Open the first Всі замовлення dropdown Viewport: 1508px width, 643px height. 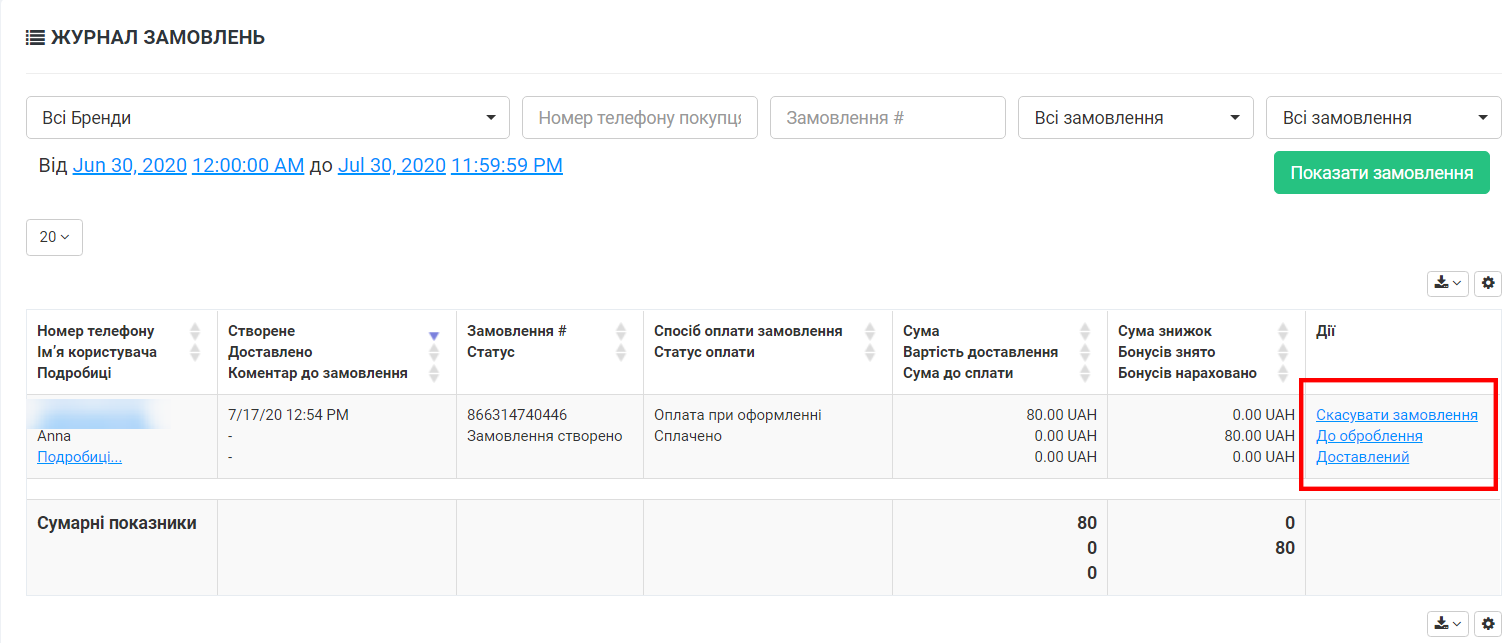(1135, 118)
